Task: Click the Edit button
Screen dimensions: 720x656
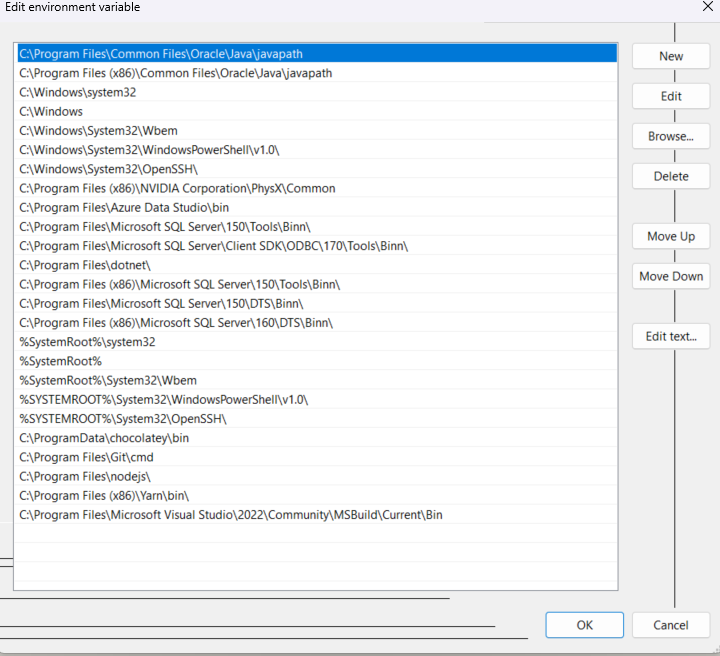Action: pos(671,96)
